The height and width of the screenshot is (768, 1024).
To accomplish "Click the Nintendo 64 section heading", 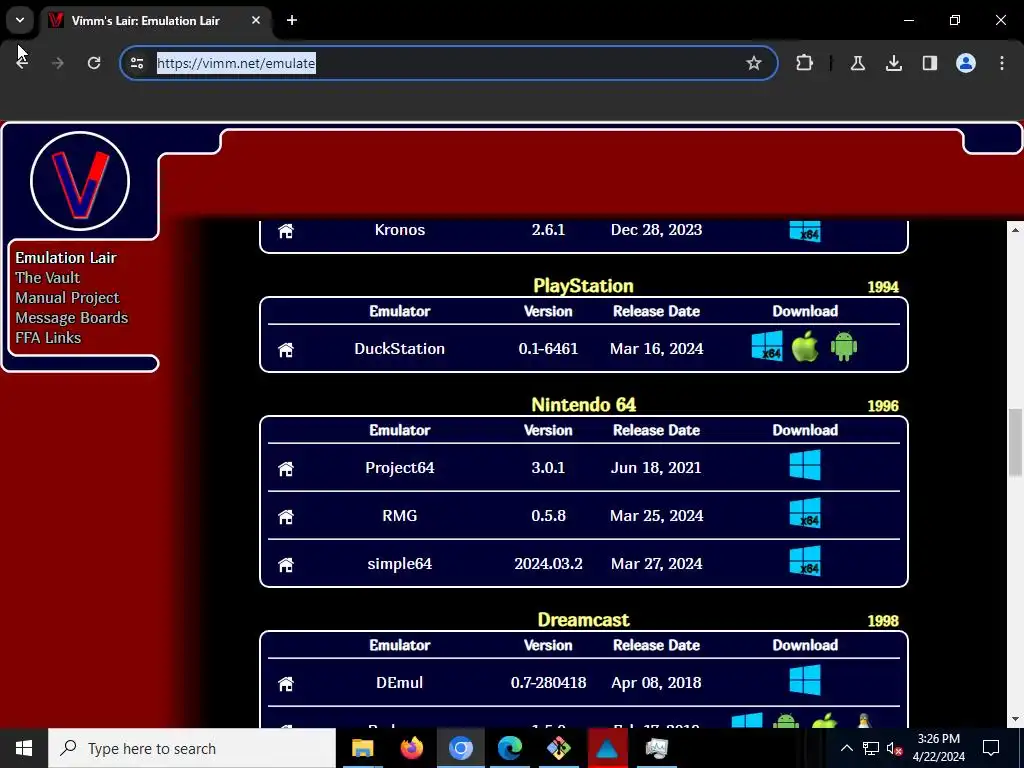I will (583, 405).
